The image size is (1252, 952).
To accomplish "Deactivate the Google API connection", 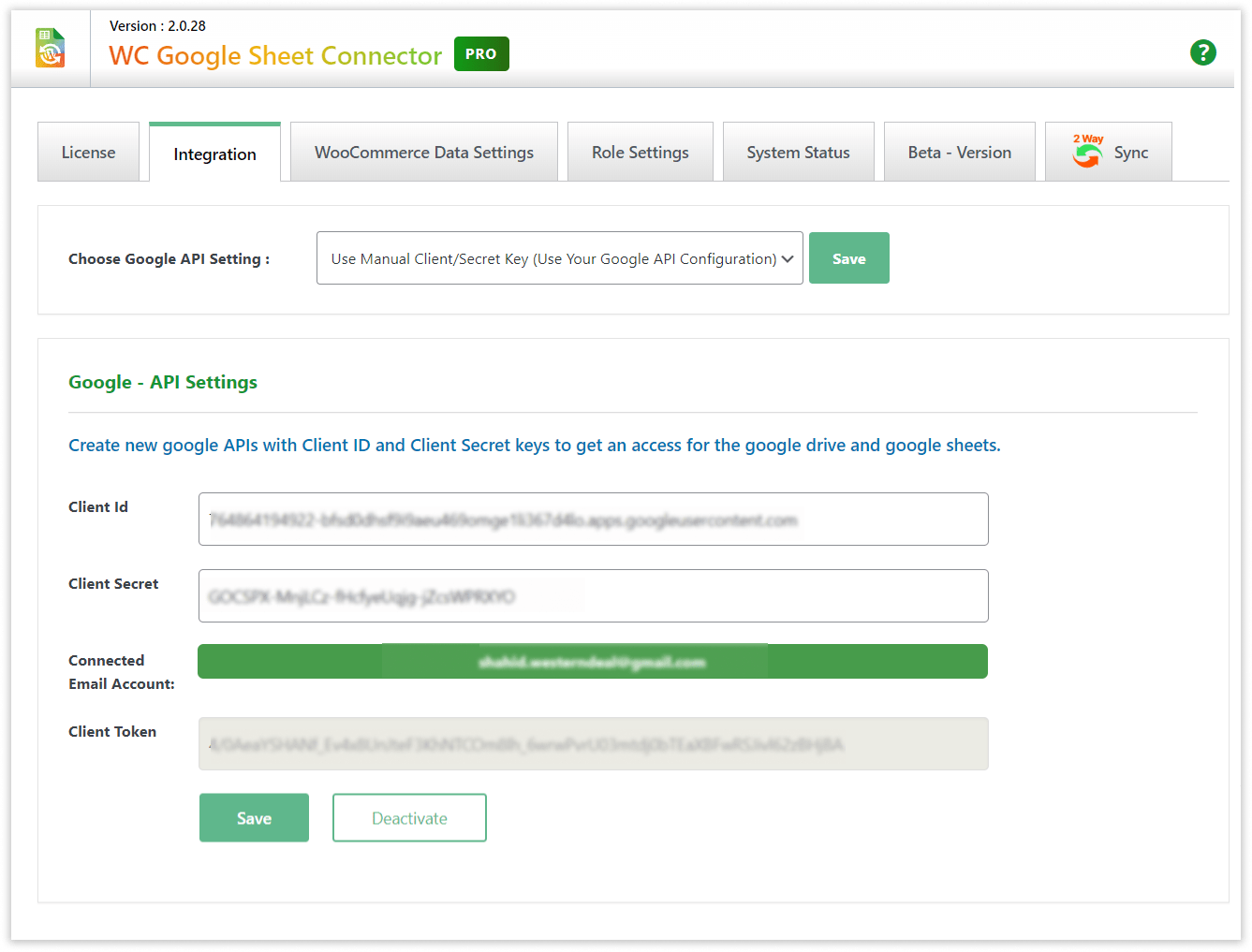I will pyautogui.click(x=409, y=817).
